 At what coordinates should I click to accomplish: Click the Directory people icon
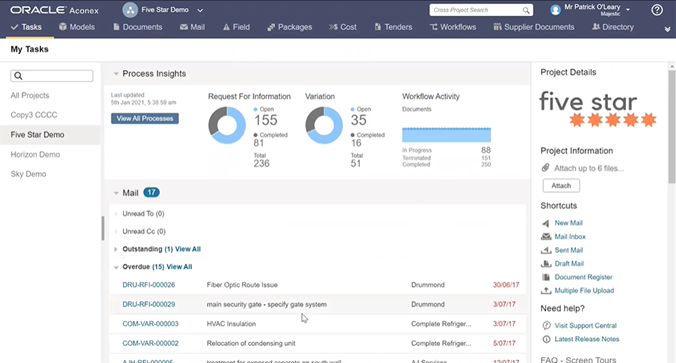[x=596, y=27]
